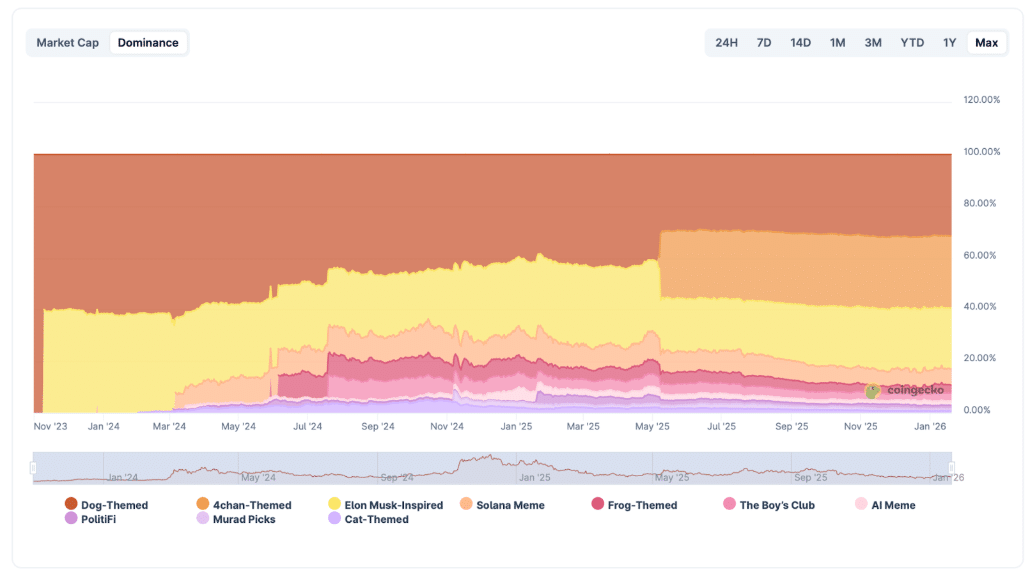Click the Solana Meme color swatch

466,505
